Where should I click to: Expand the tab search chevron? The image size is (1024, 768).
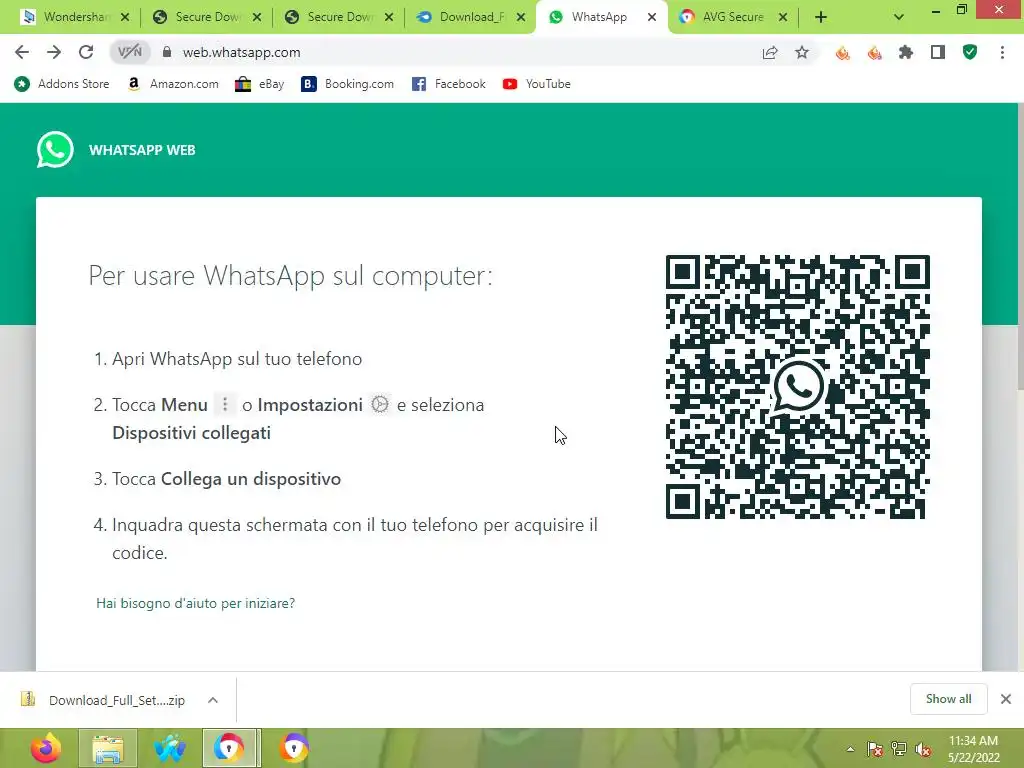click(x=899, y=18)
